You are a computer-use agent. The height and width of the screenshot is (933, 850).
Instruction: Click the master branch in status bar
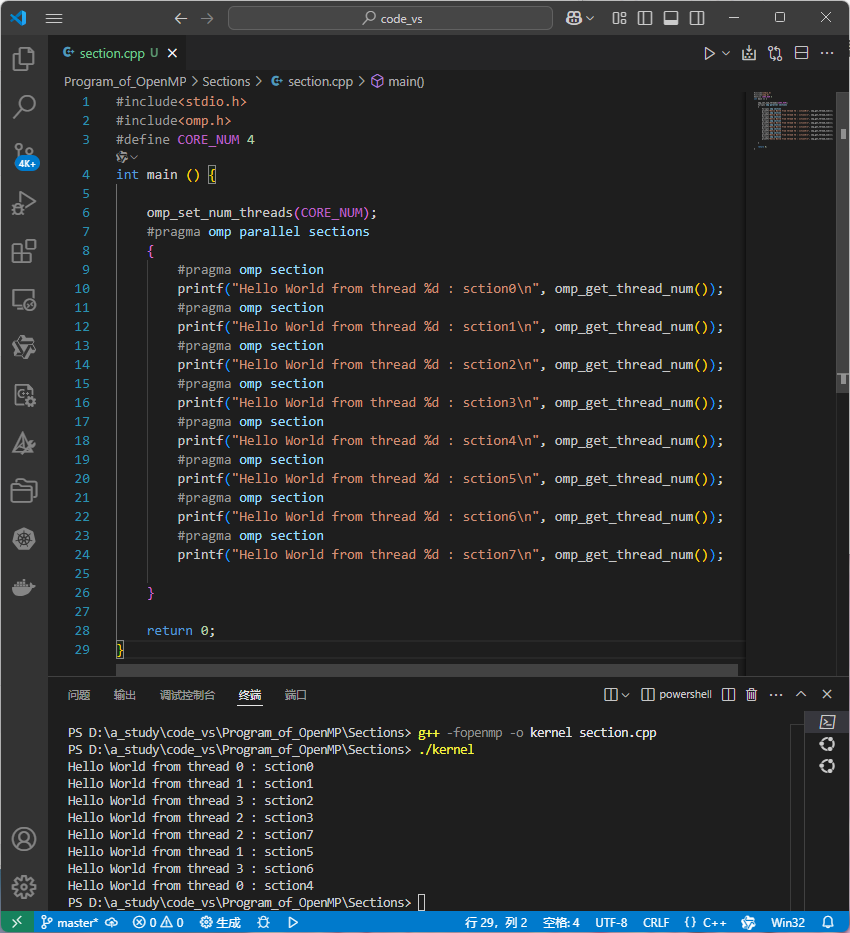[70, 922]
